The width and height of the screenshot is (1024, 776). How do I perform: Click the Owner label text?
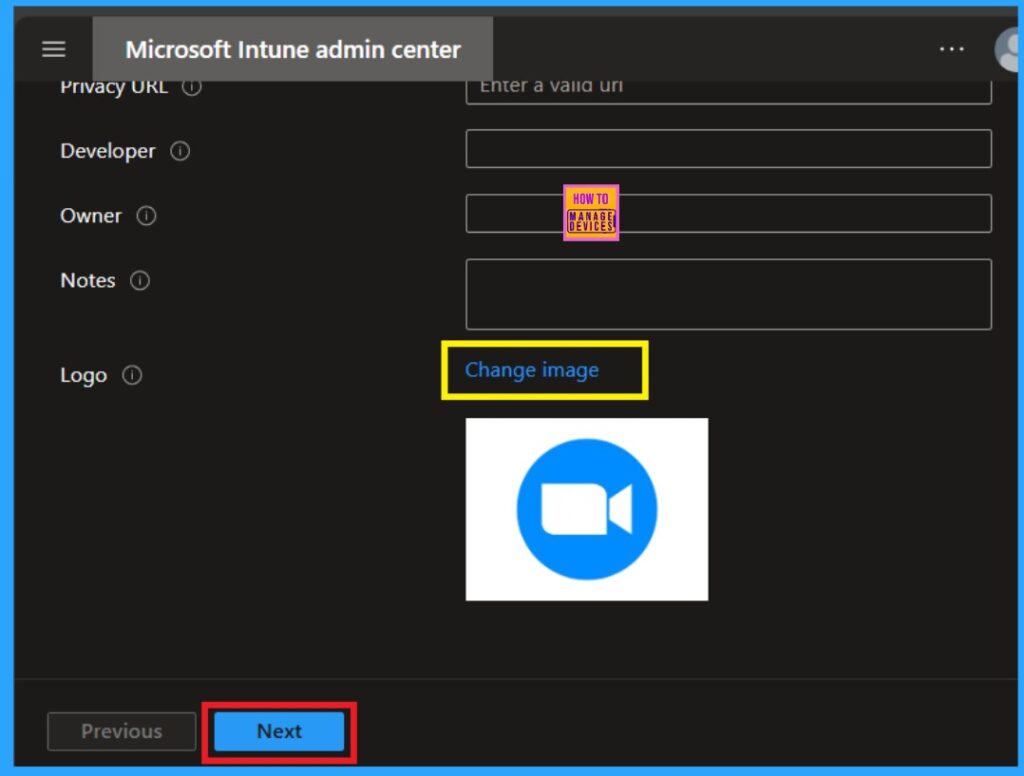coord(91,216)
